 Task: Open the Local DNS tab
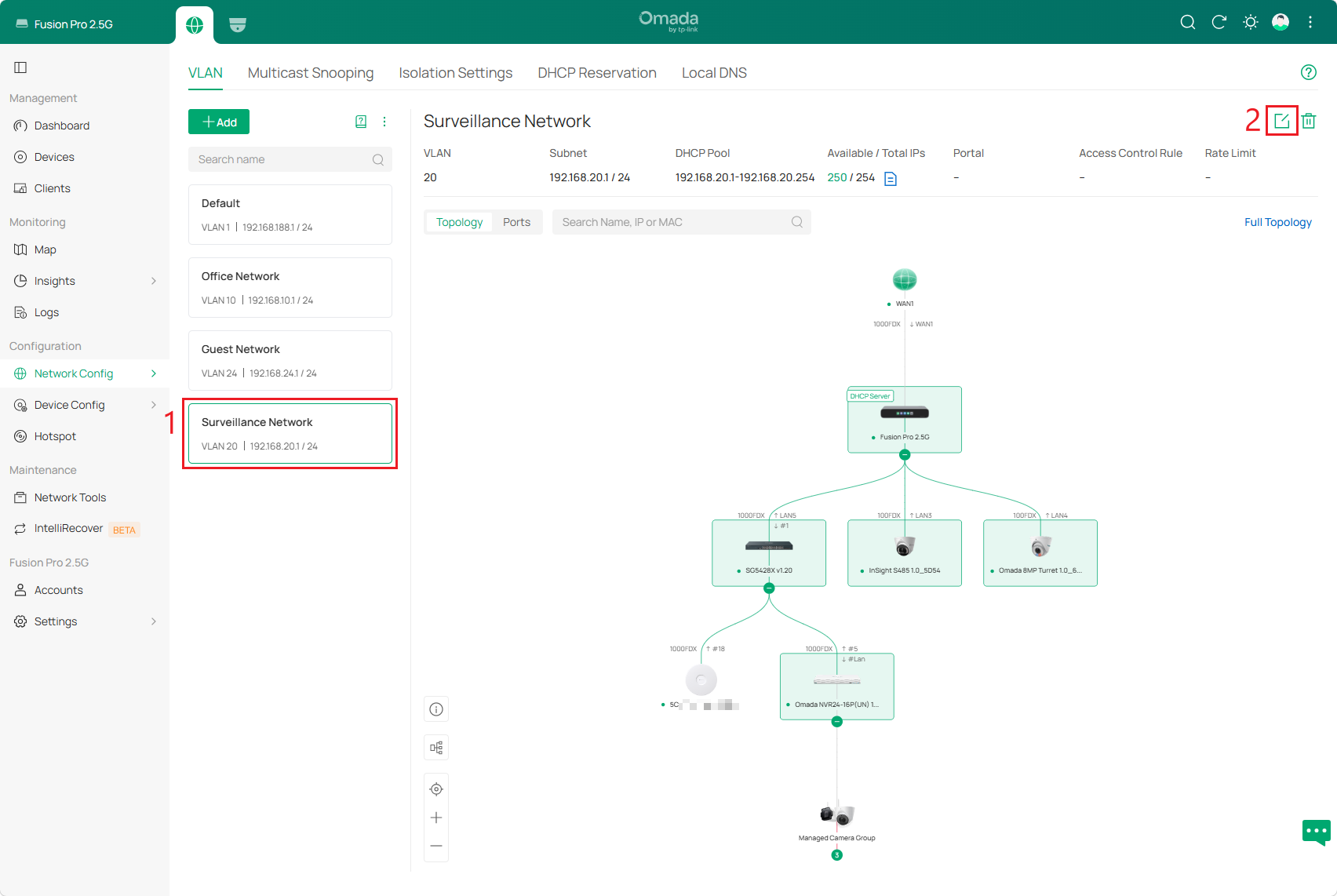(x=714, y=73)
